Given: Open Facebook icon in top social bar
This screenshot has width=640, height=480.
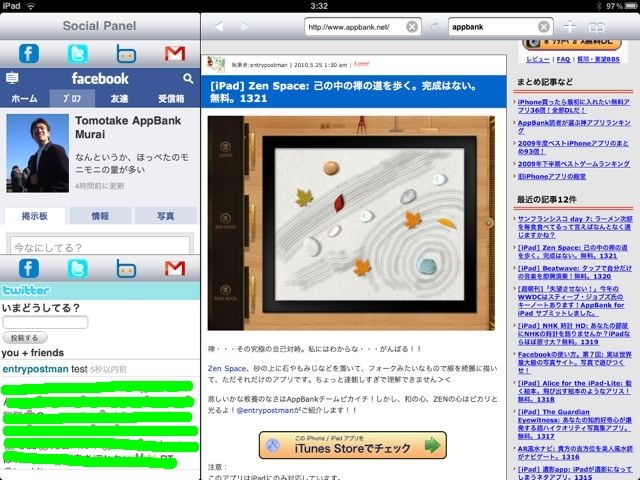Looking at the screenshot, I should (x=29, y=53).
